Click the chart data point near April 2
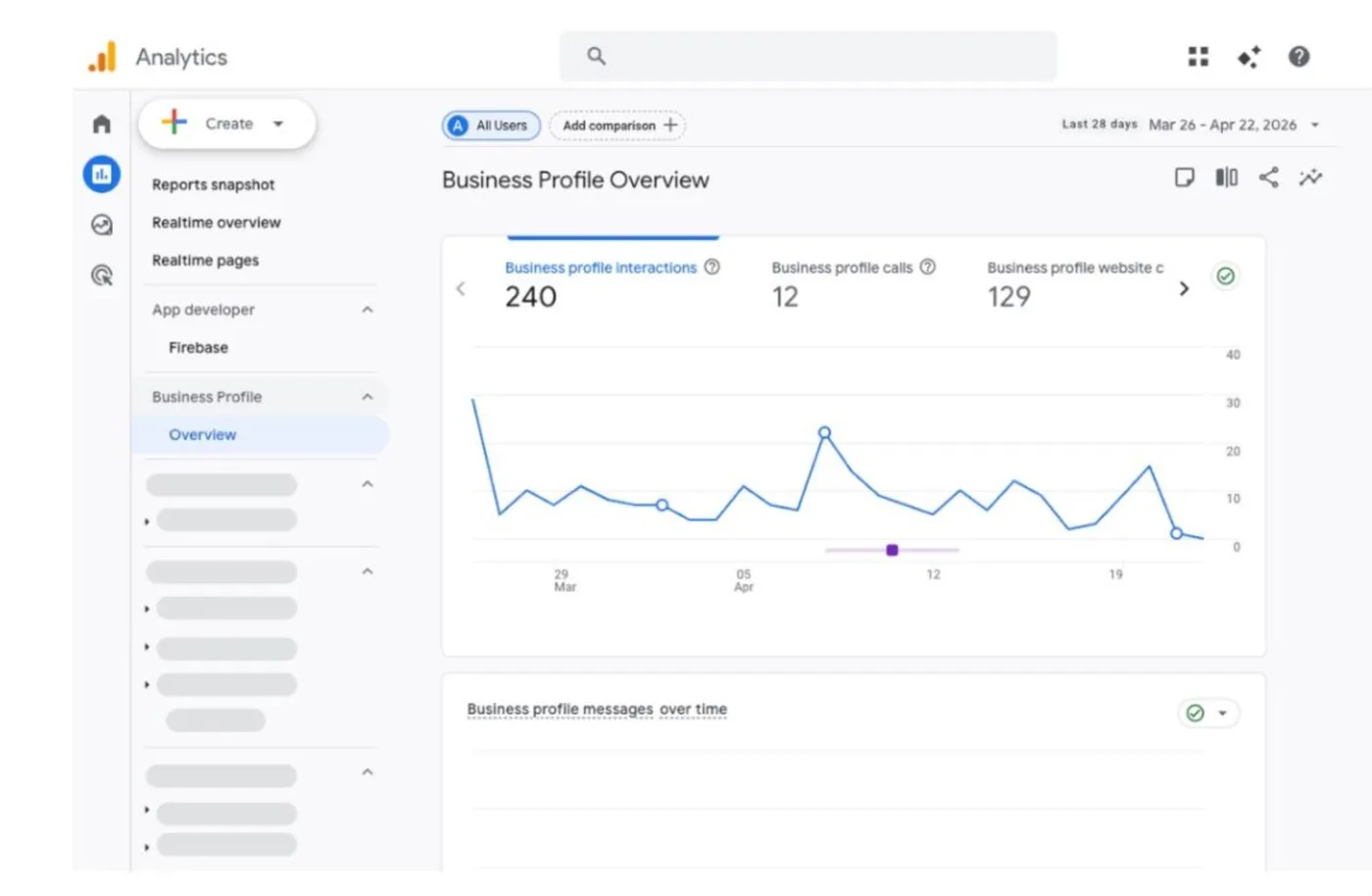The width and height of the screenshot is (1372, 896). pyautogui.click(x=662, y=505)
